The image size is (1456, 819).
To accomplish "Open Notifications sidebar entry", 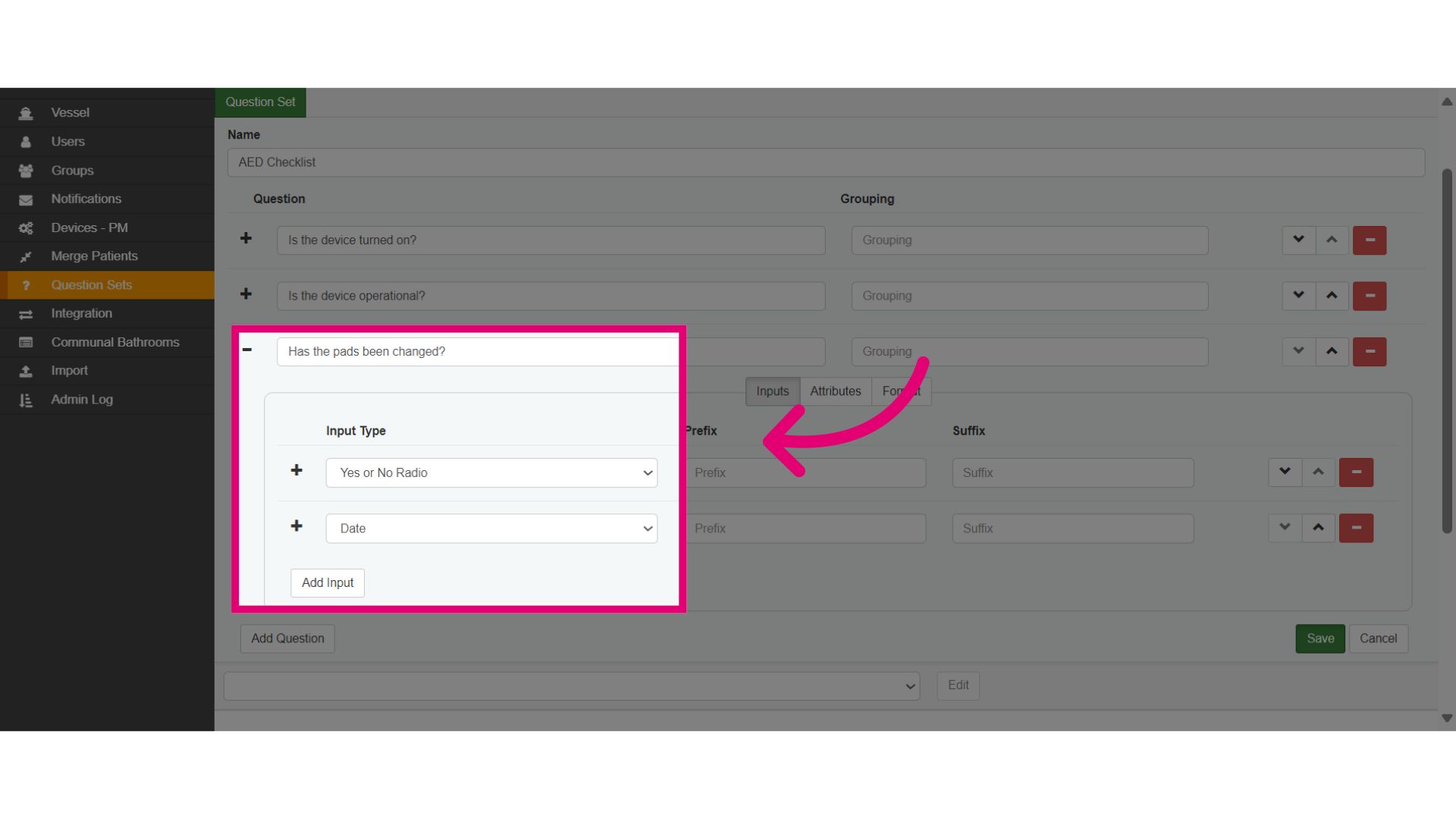I will tap(107, 199).
